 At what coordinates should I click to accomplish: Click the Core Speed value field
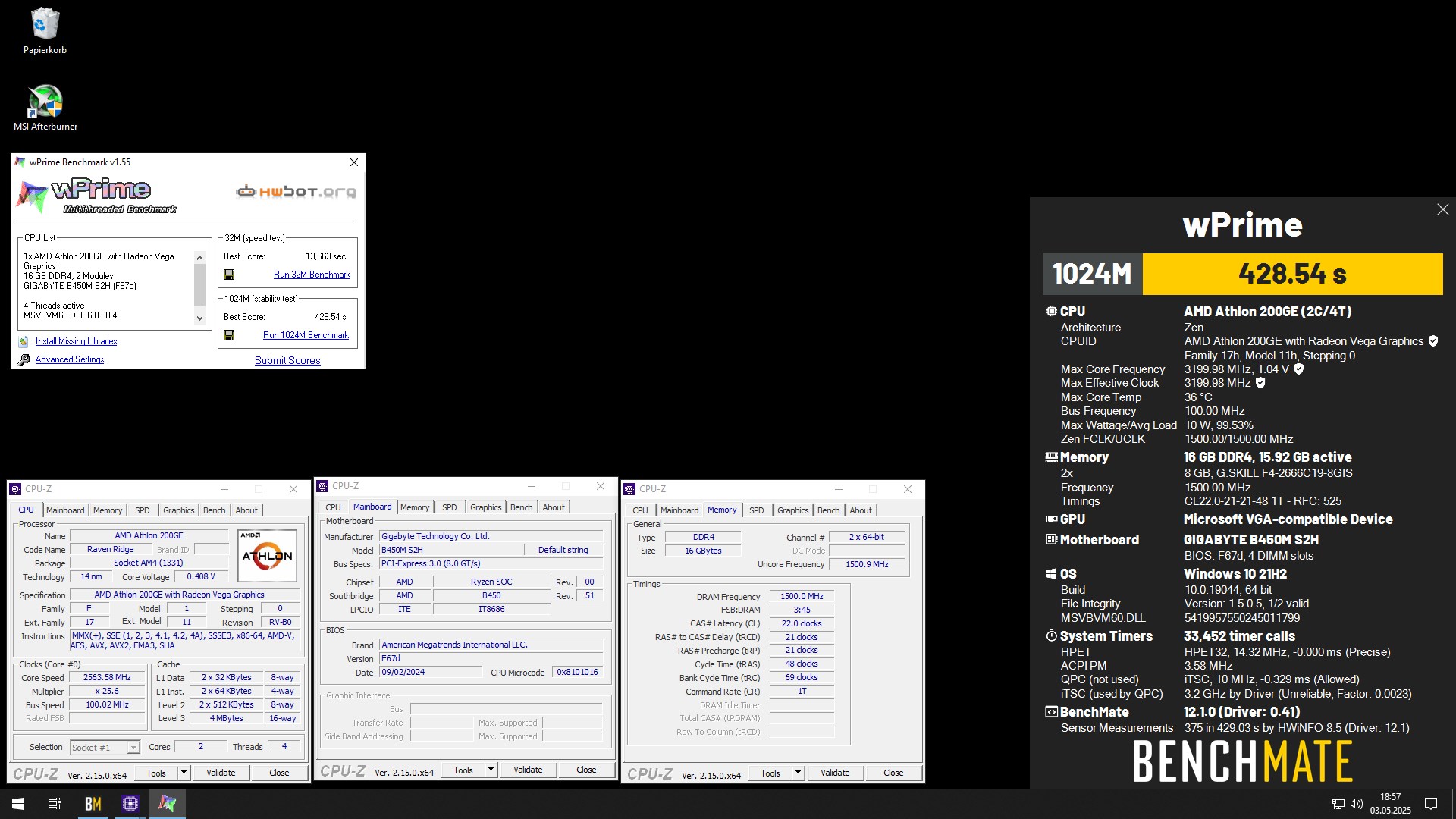pyautogui.click(x=107, y=678)
